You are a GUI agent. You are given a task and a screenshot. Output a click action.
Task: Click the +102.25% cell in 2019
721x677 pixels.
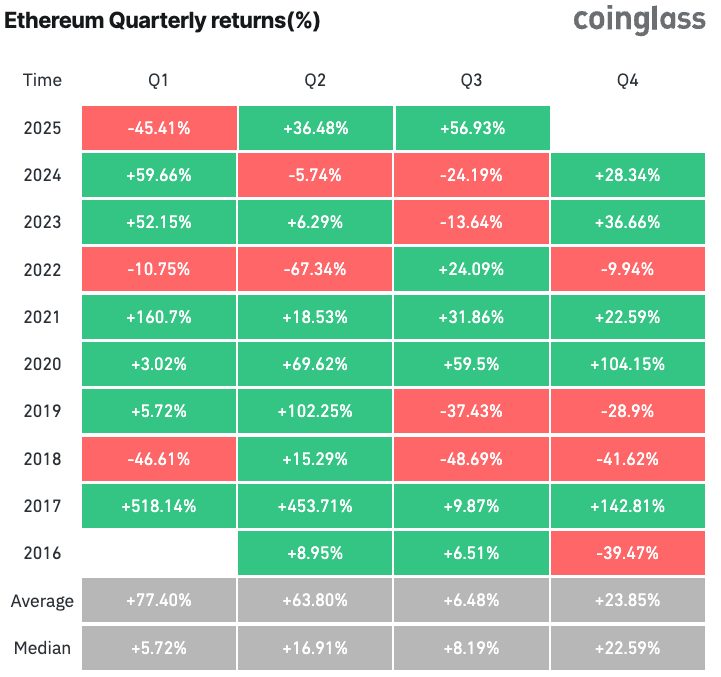(316, 411)
